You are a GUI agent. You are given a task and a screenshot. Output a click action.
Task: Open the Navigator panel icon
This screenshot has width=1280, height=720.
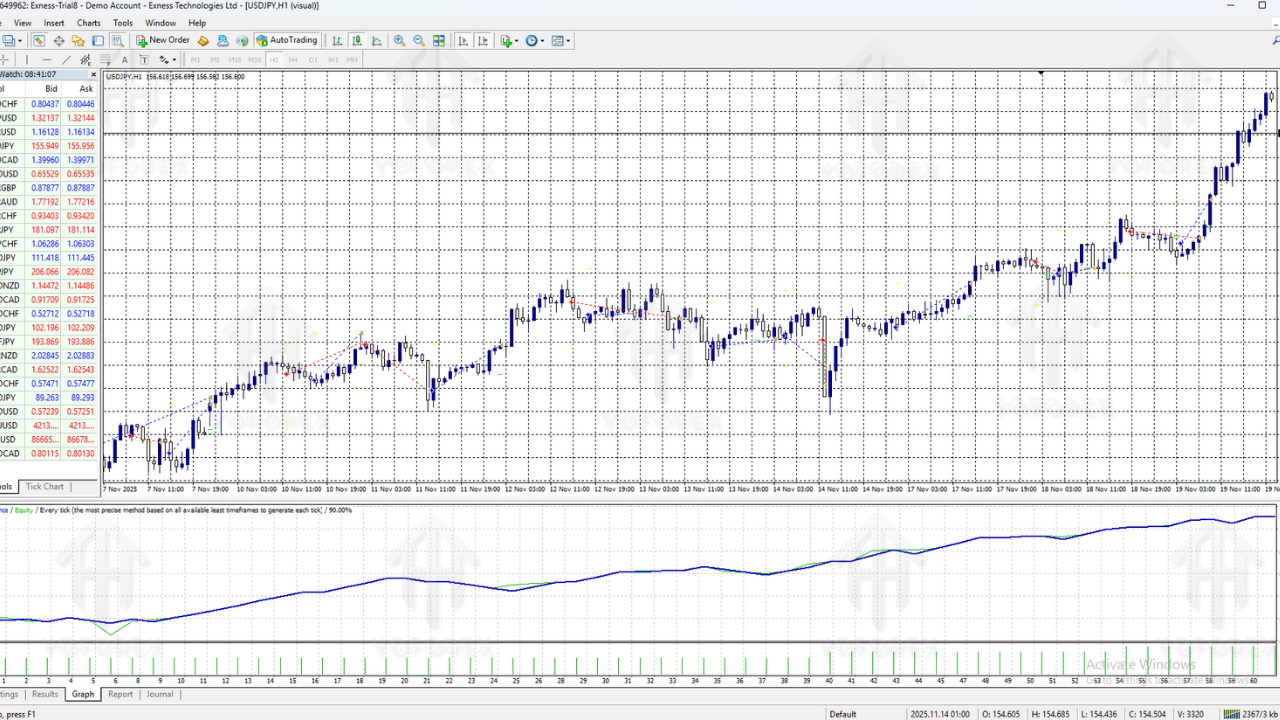click(x=78, y=41)
